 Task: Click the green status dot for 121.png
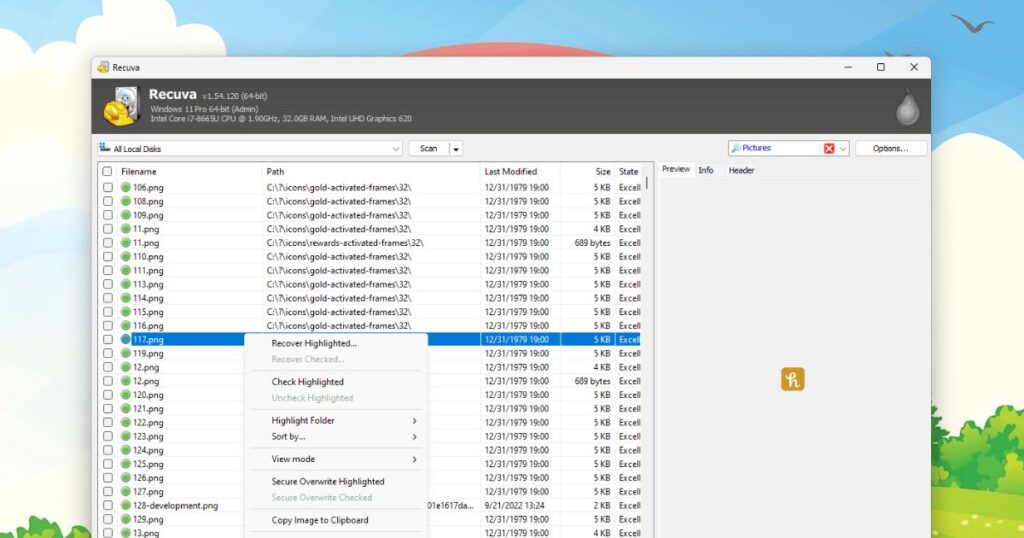126,409
